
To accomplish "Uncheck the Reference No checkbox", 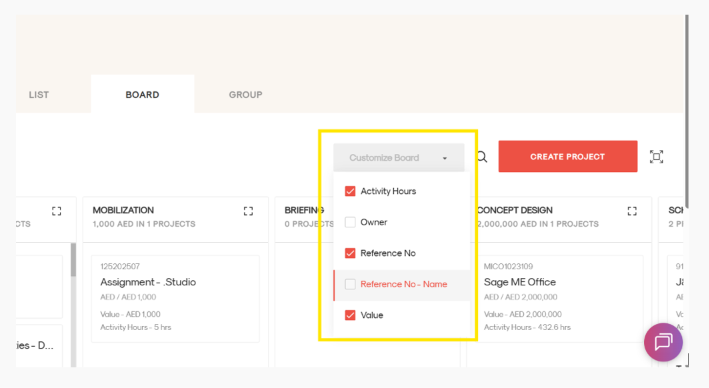I will pos(350,253).
